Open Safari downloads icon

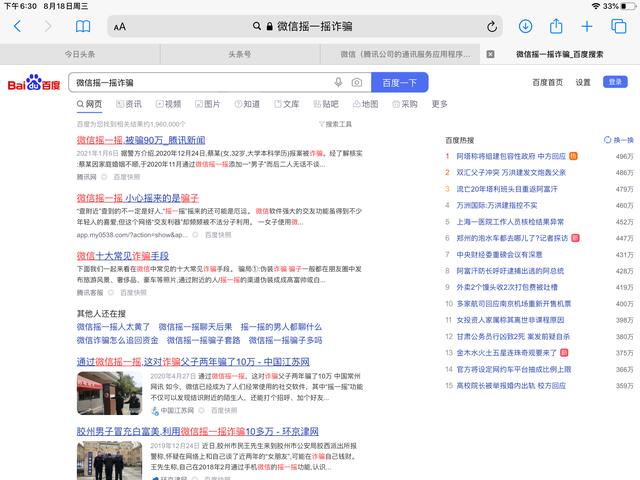point(525,27)
